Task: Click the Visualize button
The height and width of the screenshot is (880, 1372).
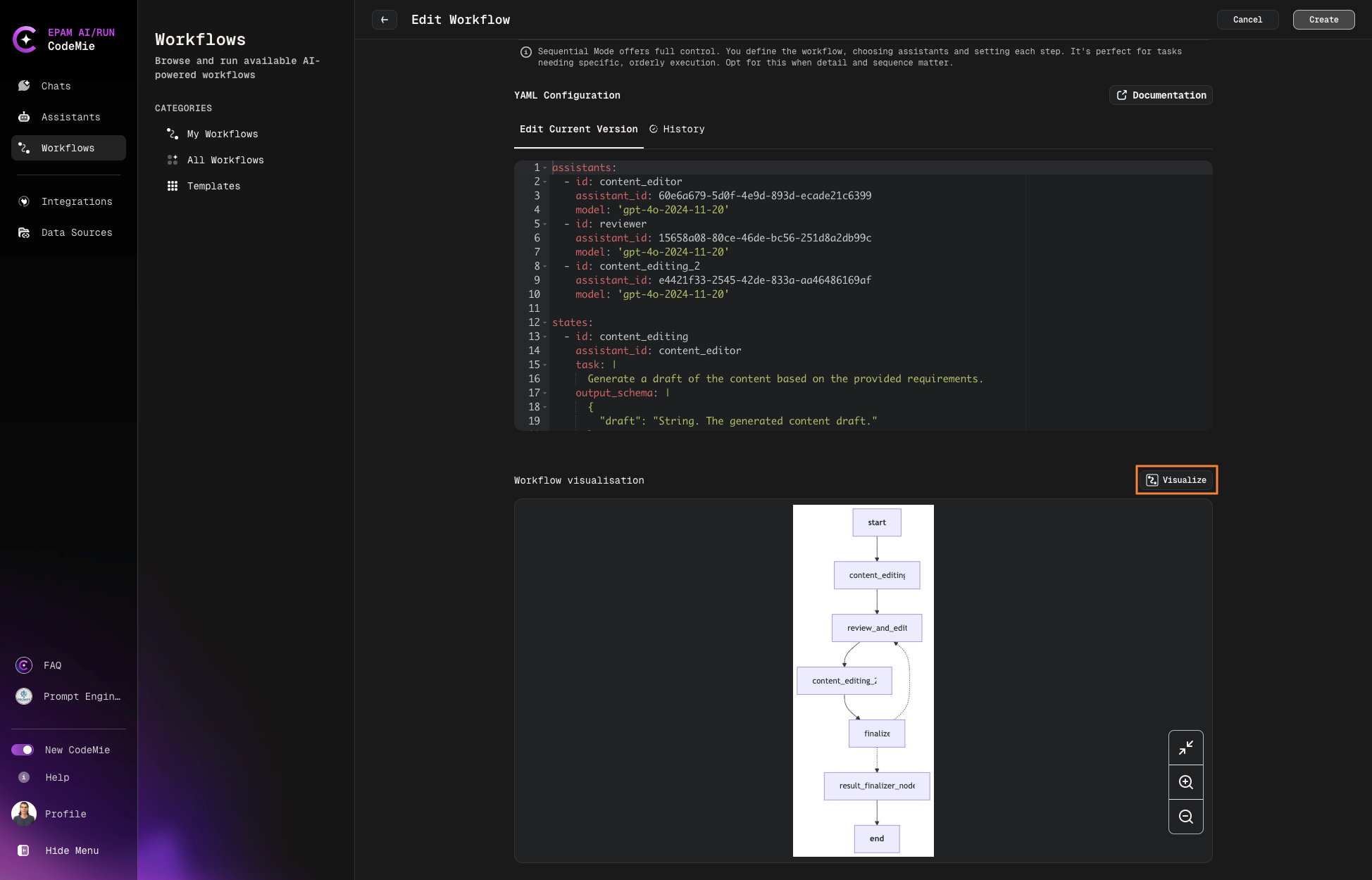Action: [x=1175, y=479]
